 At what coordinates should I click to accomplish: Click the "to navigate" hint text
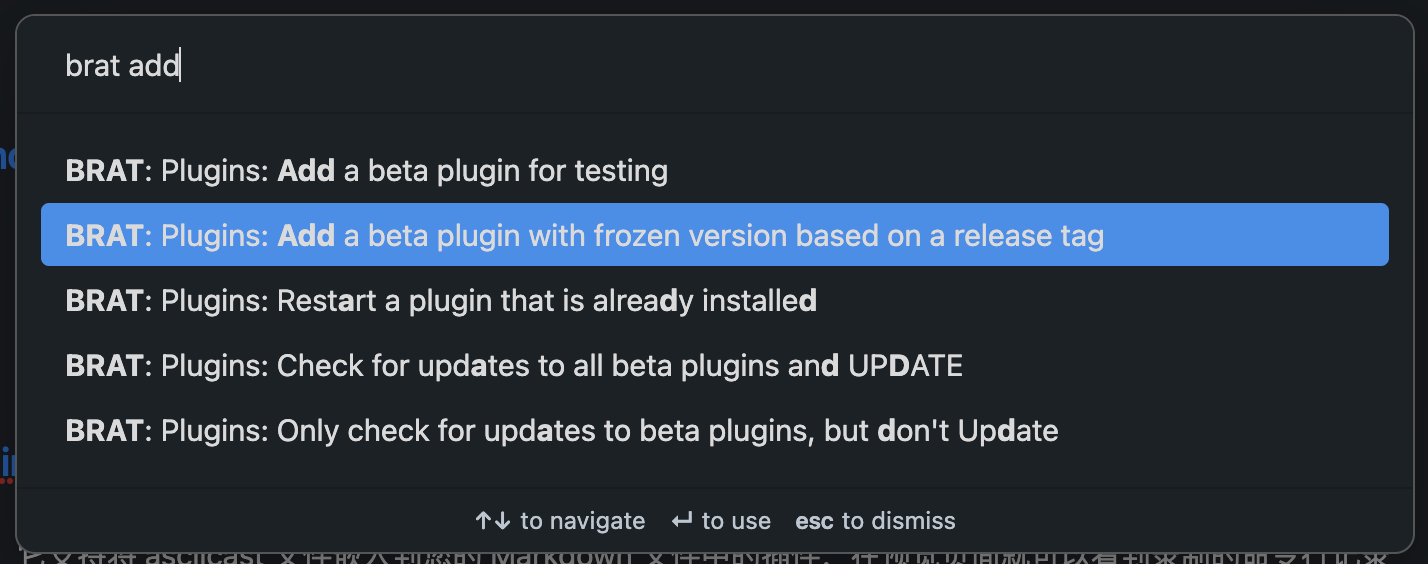(x=582, y=521)
